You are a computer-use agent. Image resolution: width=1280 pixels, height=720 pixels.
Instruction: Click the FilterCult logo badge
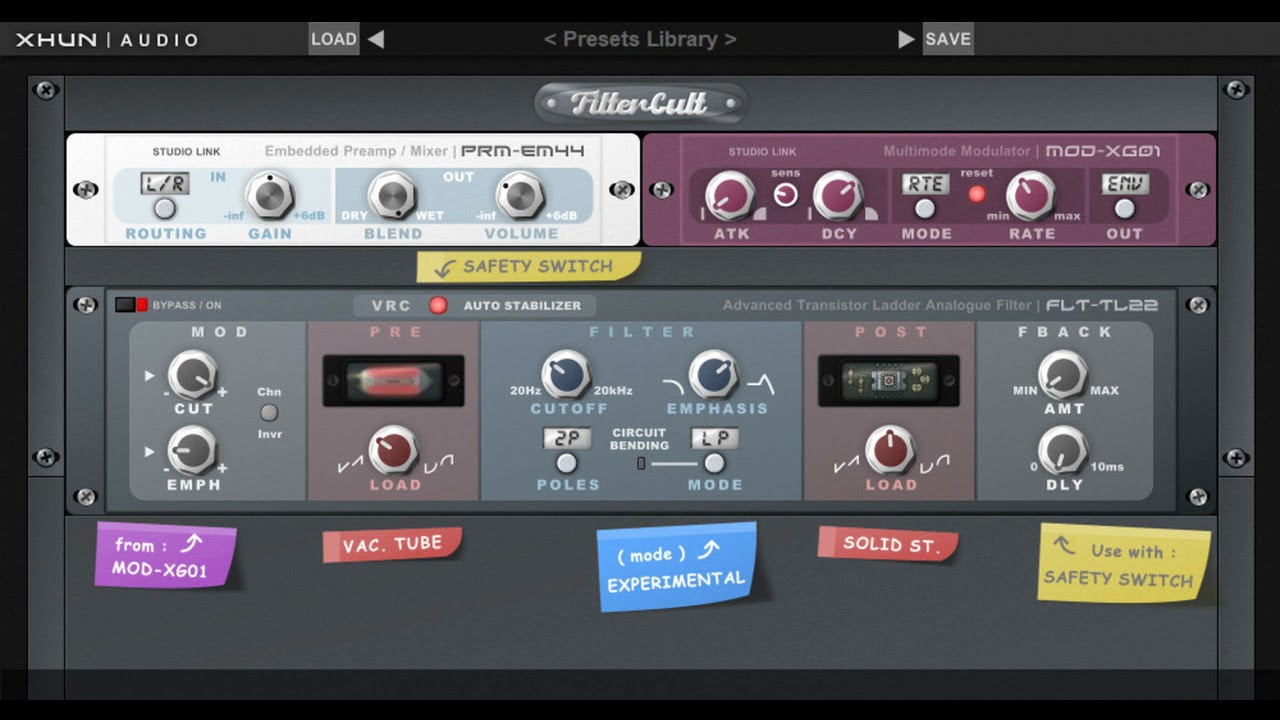tap(640, 103)
